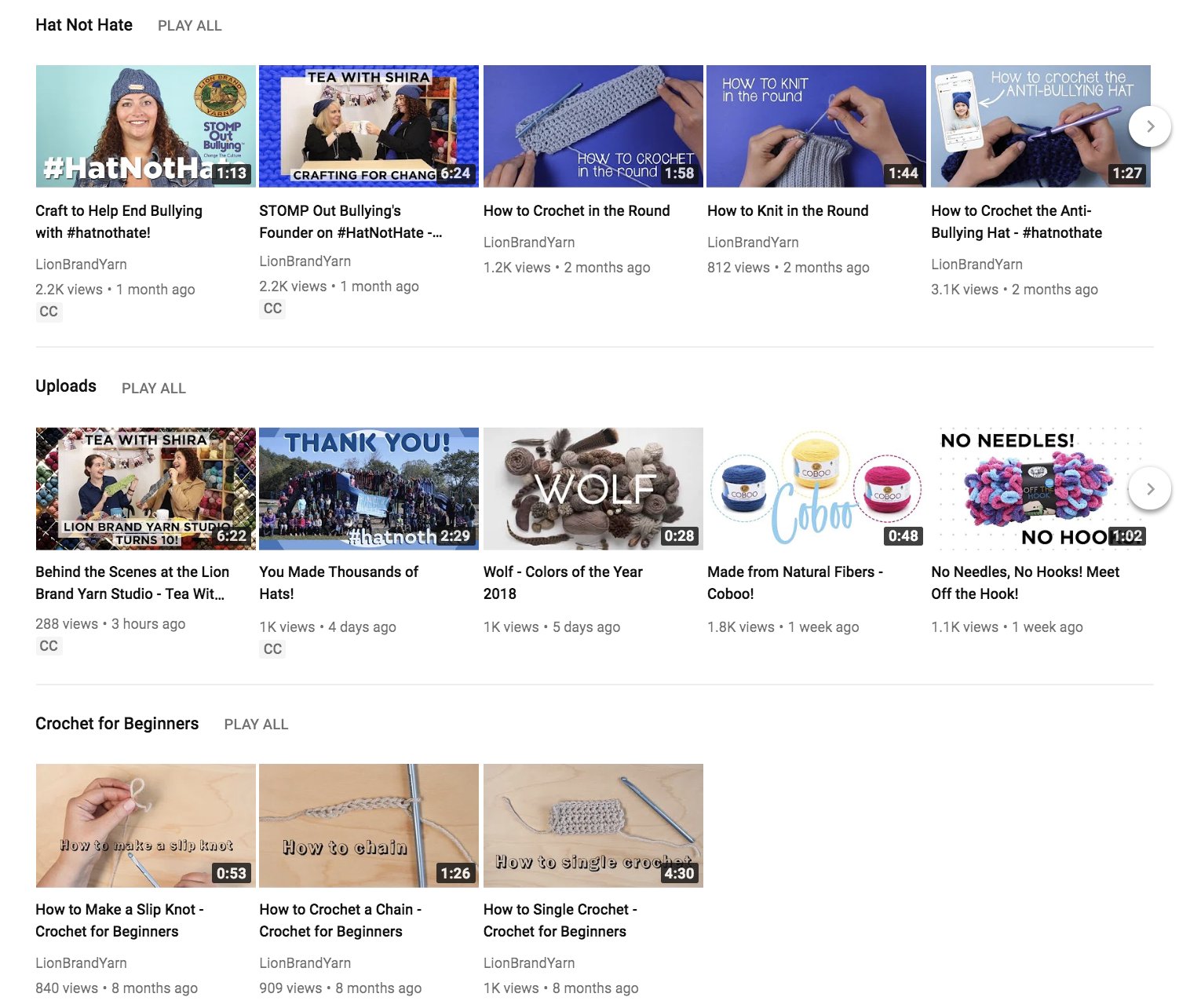
Task: Open Thank You hatnothate thumbnail
Action: point(369,489)
